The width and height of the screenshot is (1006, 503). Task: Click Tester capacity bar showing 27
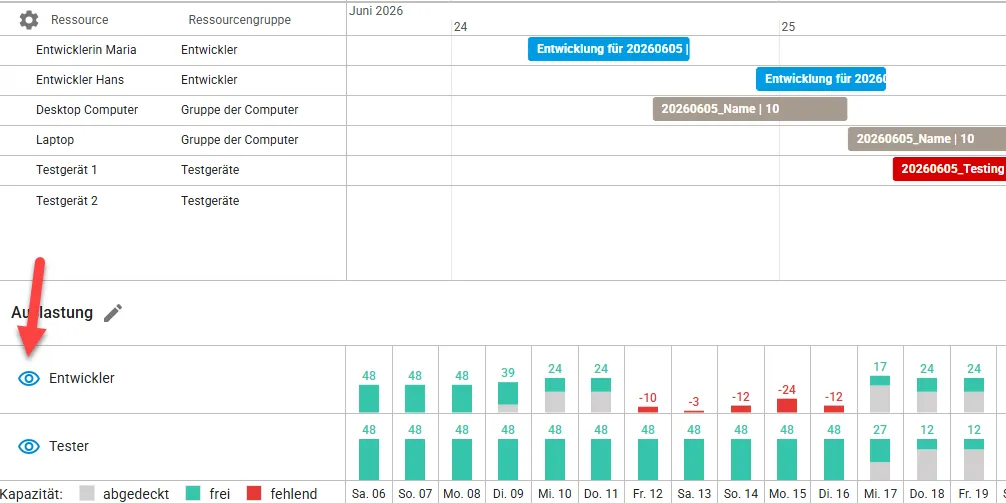click(x=880, y=459)
